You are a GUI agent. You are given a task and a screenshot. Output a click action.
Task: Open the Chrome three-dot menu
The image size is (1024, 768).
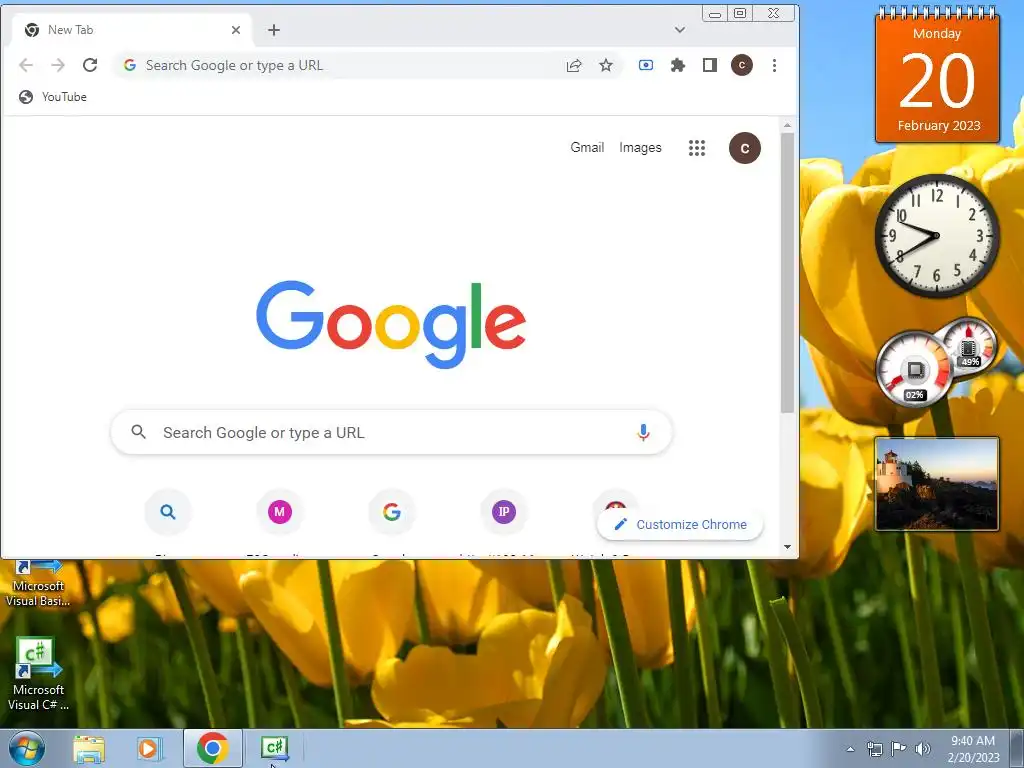774,65
